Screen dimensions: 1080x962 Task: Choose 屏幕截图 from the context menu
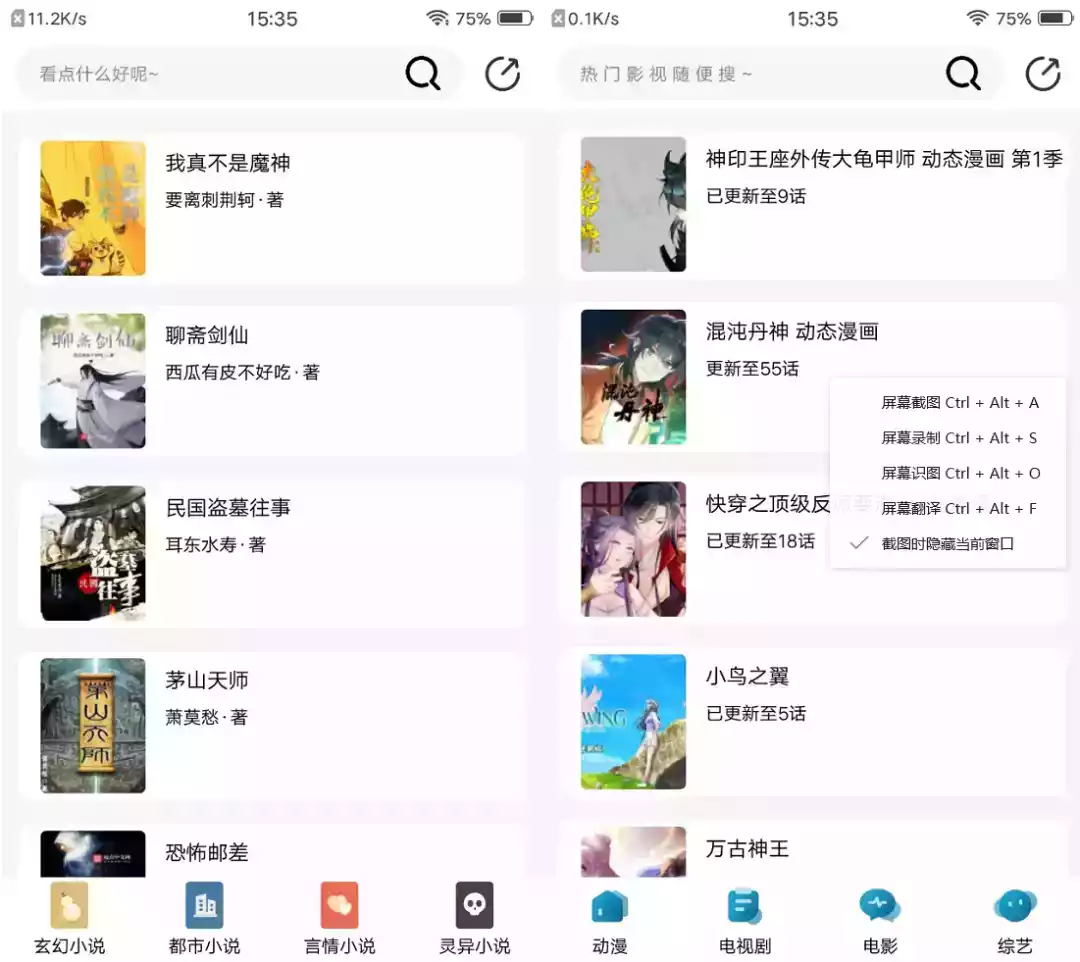click(958, 402)
